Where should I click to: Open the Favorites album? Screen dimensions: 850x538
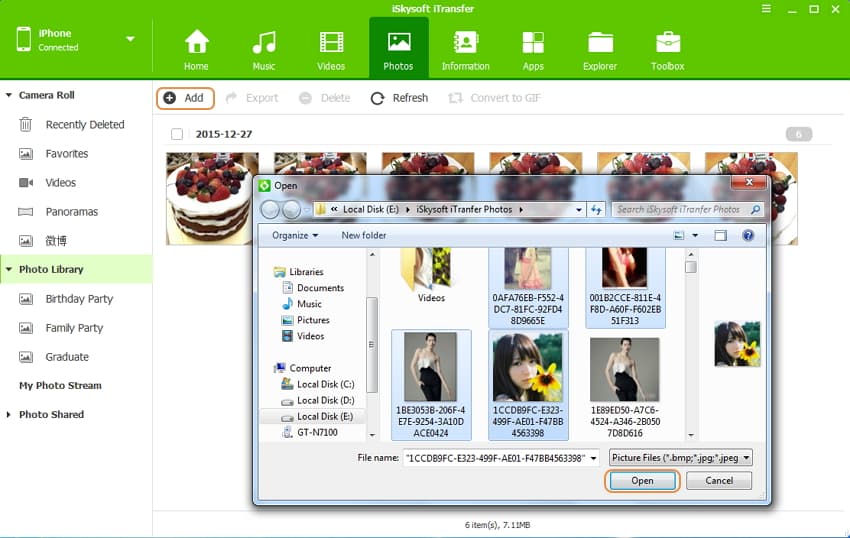pyautogui.click(x=67, y=154)
